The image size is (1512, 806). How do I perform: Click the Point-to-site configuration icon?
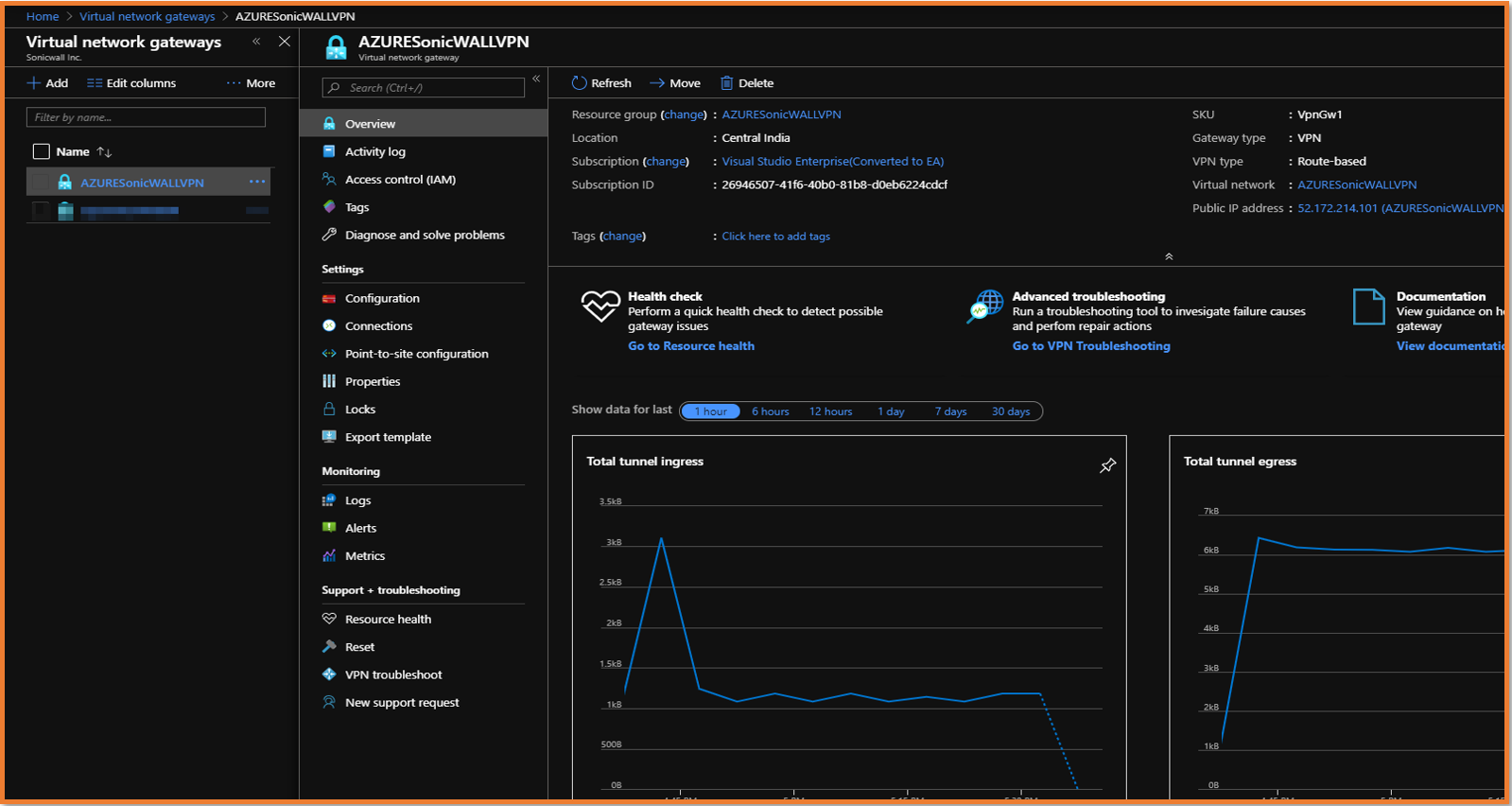click(x=329, y=354)
